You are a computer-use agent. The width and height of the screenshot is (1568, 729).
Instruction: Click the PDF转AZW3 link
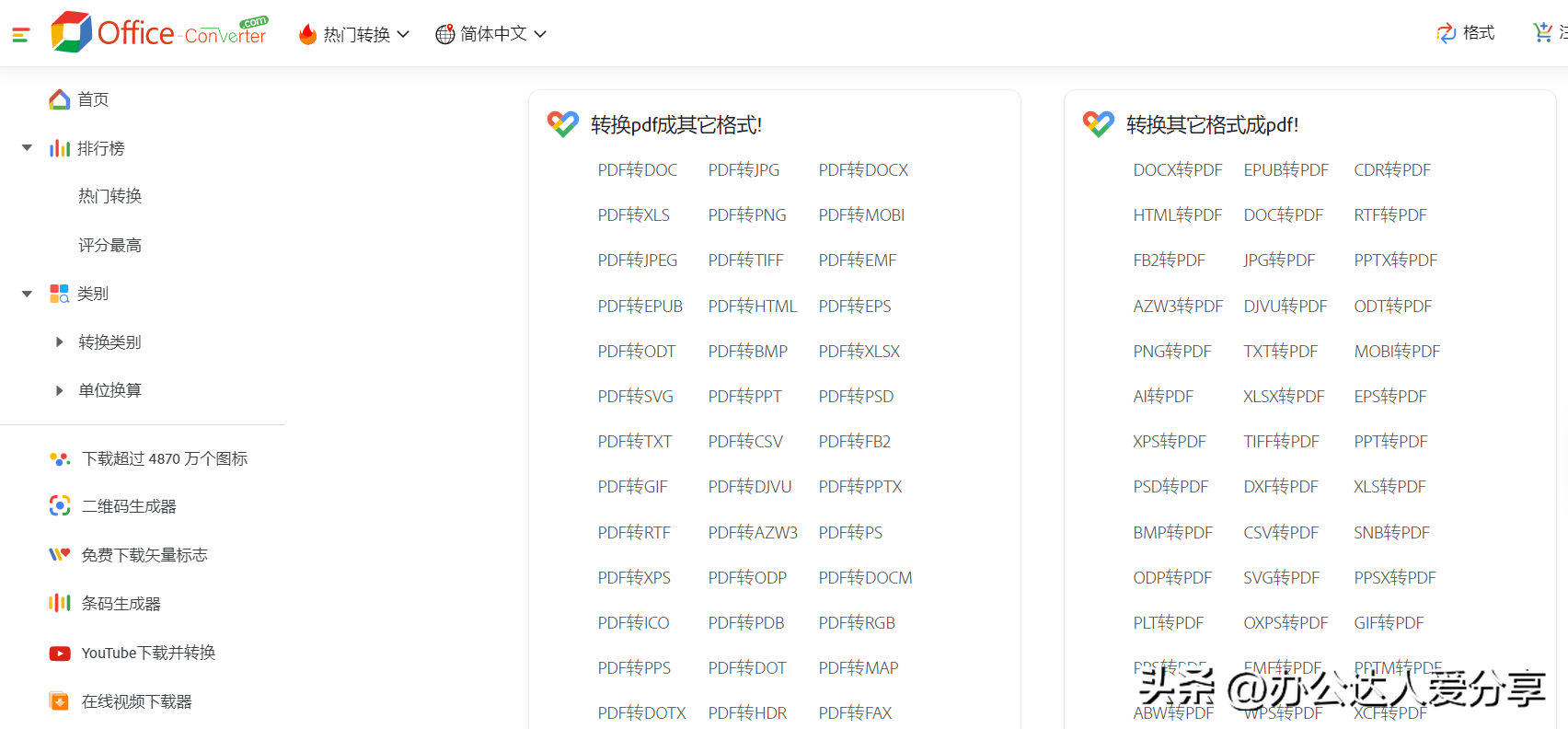pos(753,533)
